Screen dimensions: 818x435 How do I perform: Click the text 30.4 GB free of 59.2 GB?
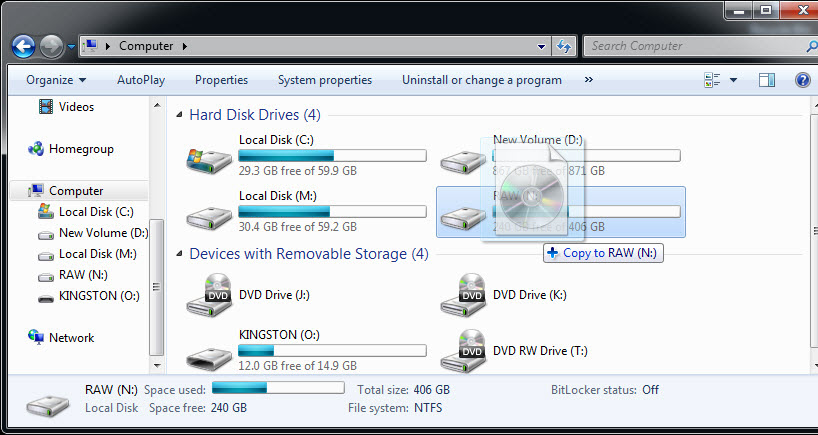(298, 227)
